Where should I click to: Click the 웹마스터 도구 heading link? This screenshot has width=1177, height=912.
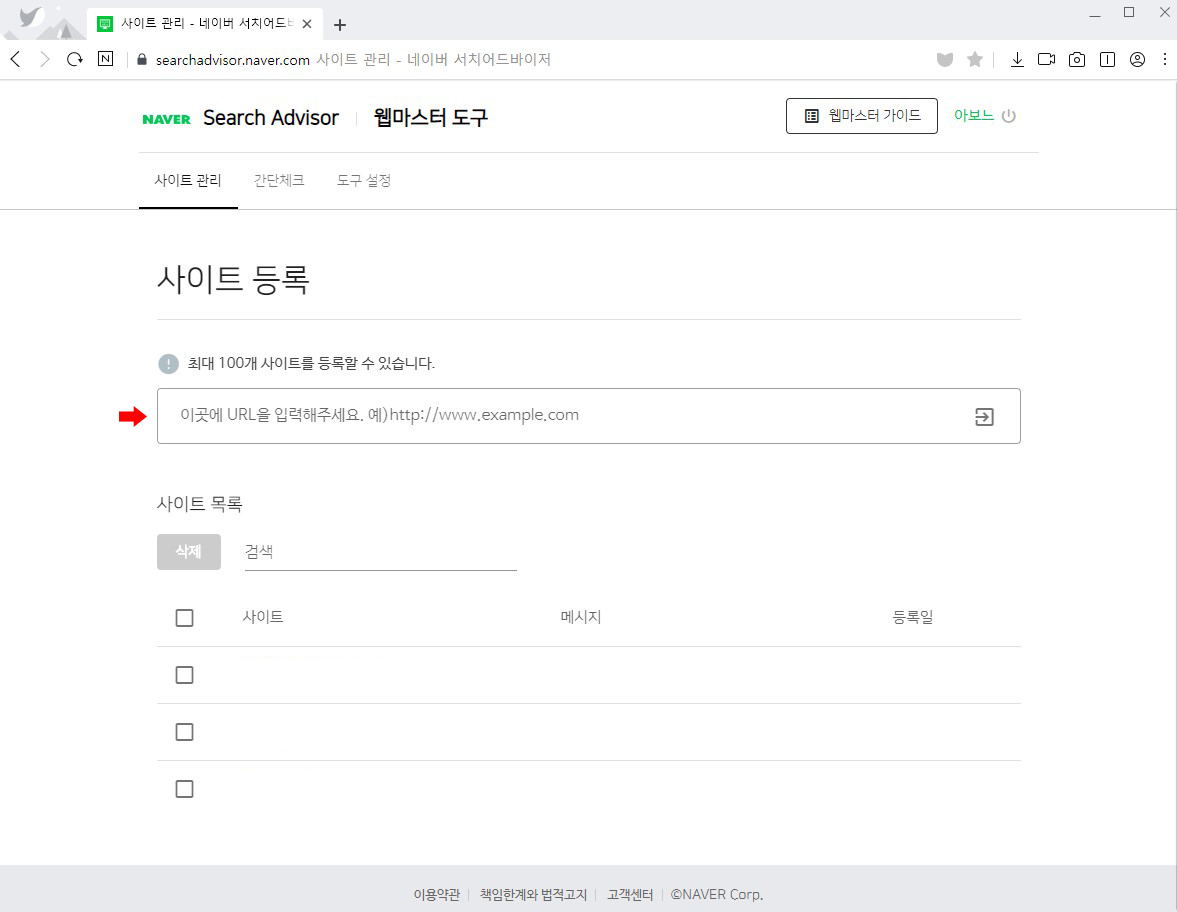[x=431, y=118]
